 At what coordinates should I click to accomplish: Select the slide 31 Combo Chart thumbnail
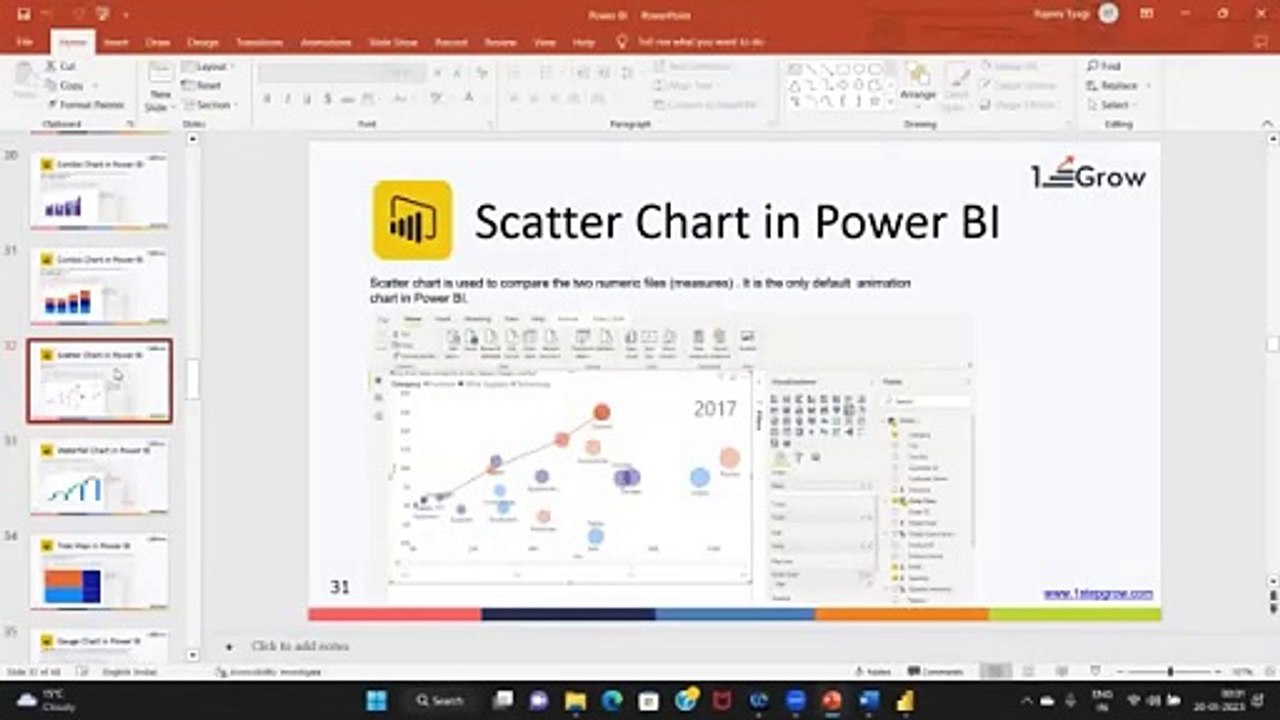[99, 285]
